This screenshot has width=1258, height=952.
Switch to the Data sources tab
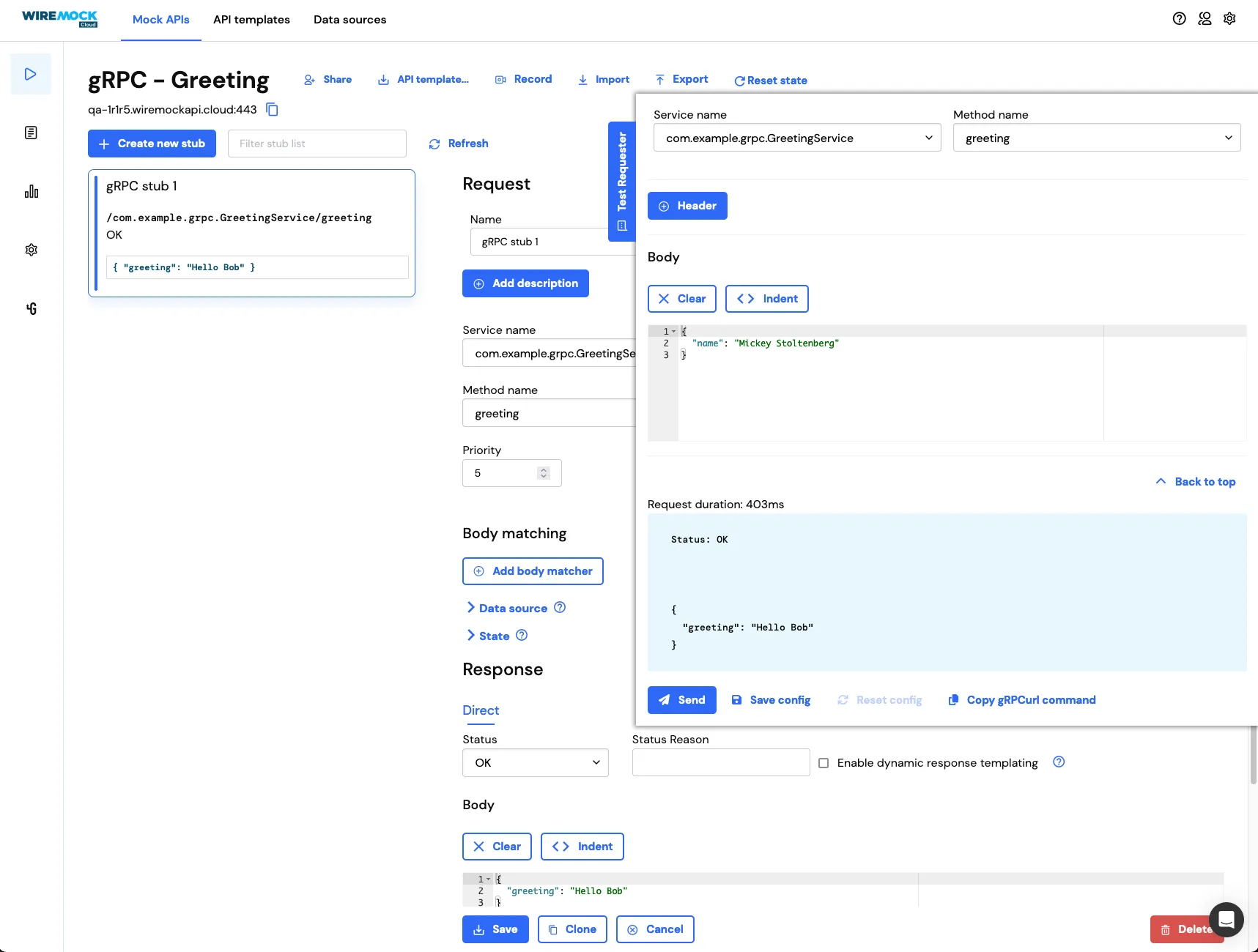pyautogui.click(x=349, y=20)
